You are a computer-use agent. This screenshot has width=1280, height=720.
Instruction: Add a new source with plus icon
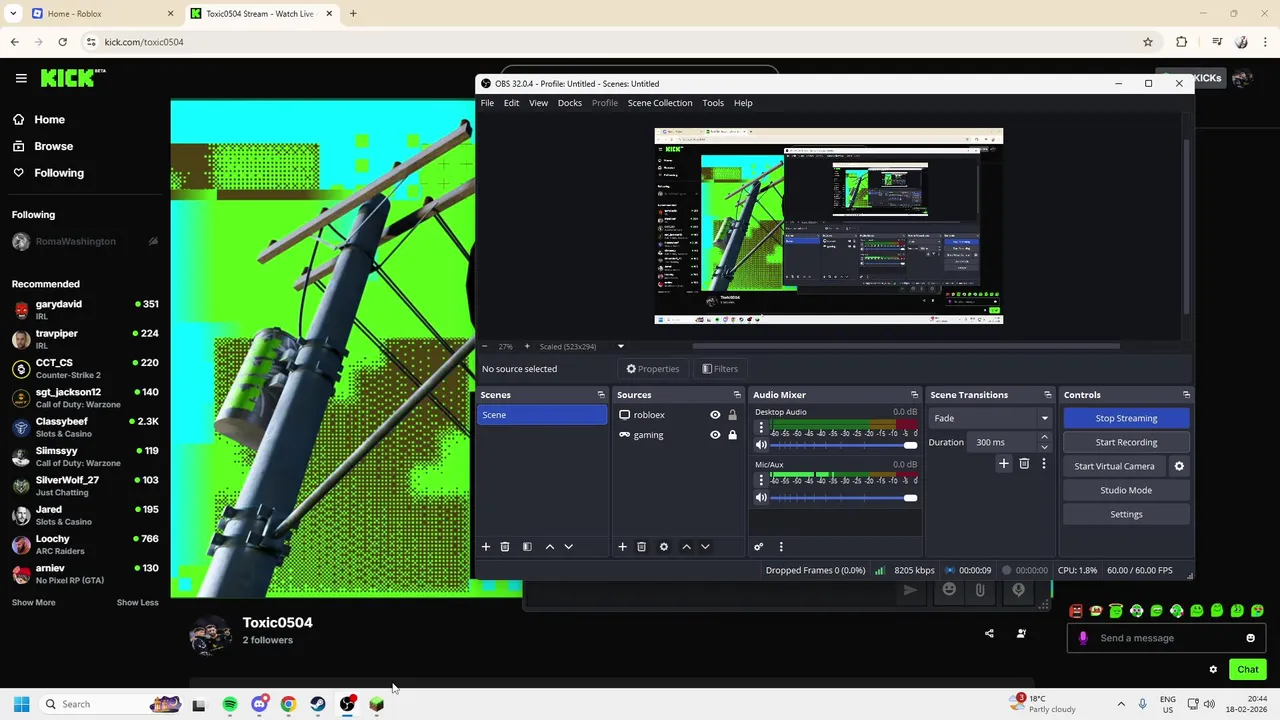point(622,547)
